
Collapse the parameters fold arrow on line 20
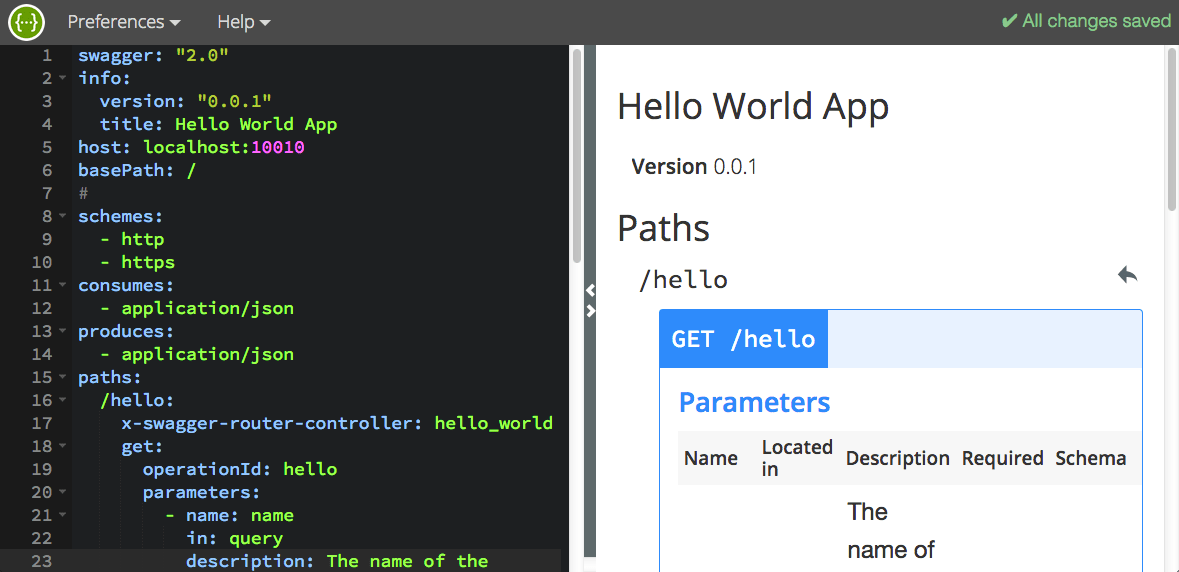(62, 492)
